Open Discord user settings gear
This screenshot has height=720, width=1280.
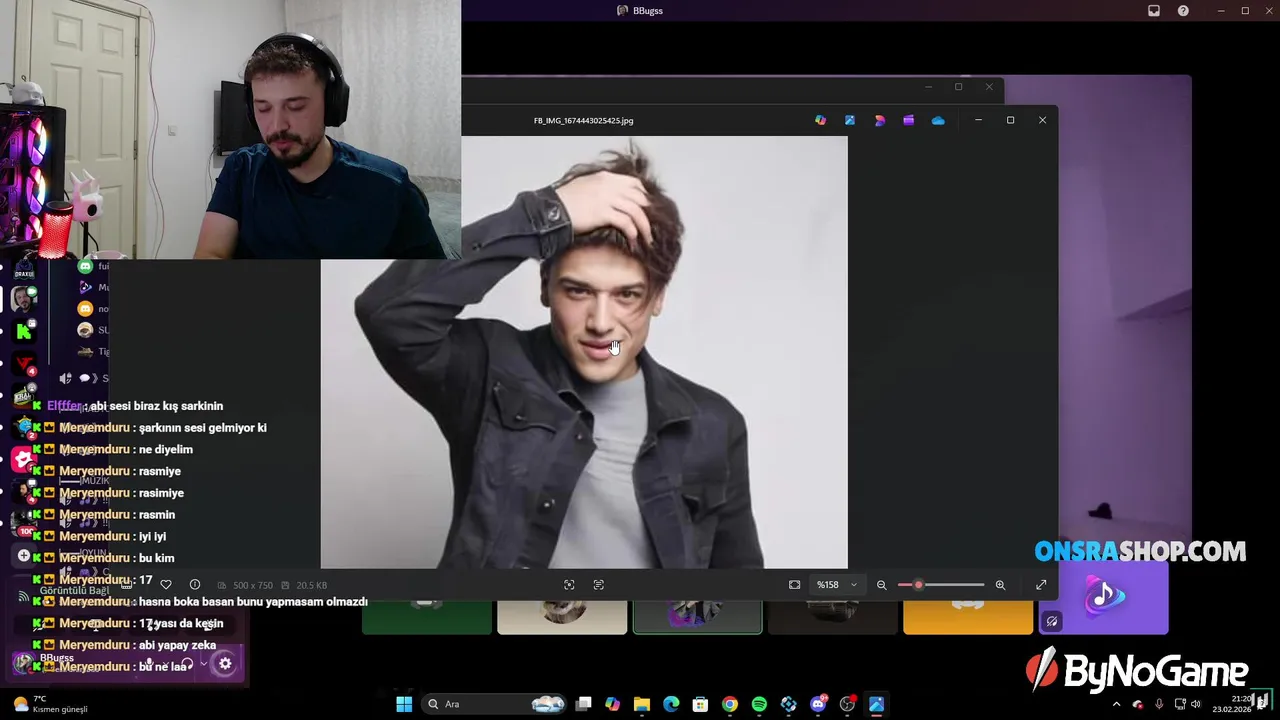(x=225, y=663)
